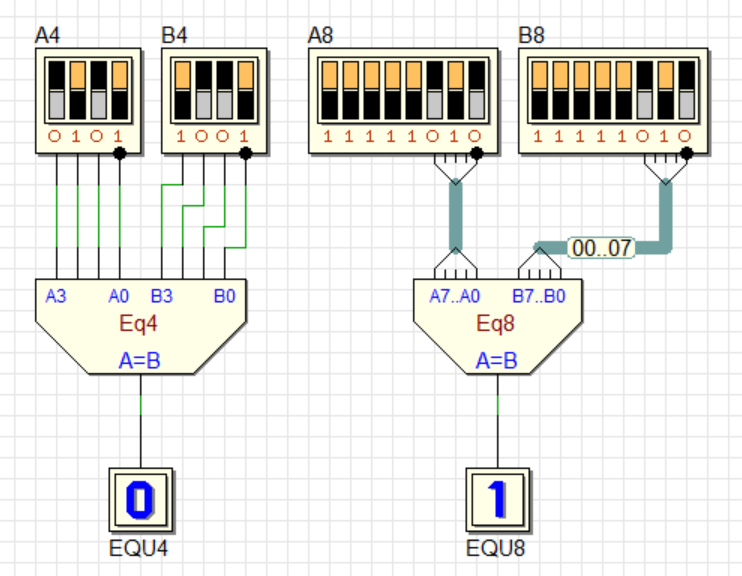Toggle the second DIP switch of B4
The image size is (742, 576).
[204, 90]
